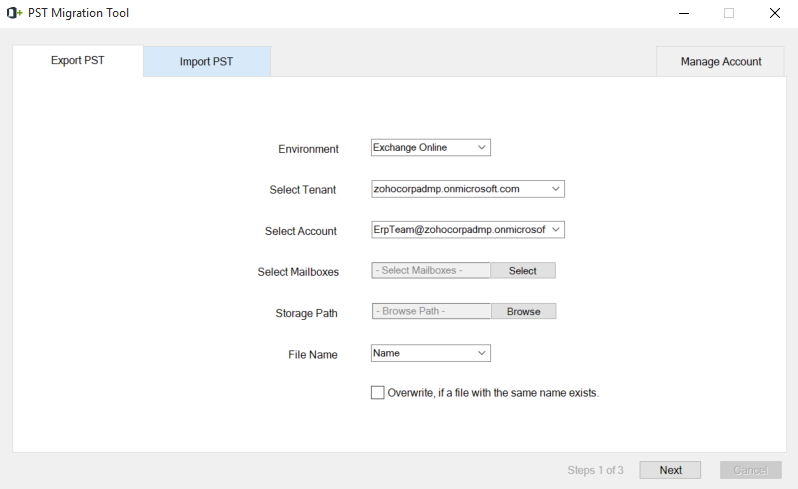Click the Steps 1 of 3 indicator

595,470
